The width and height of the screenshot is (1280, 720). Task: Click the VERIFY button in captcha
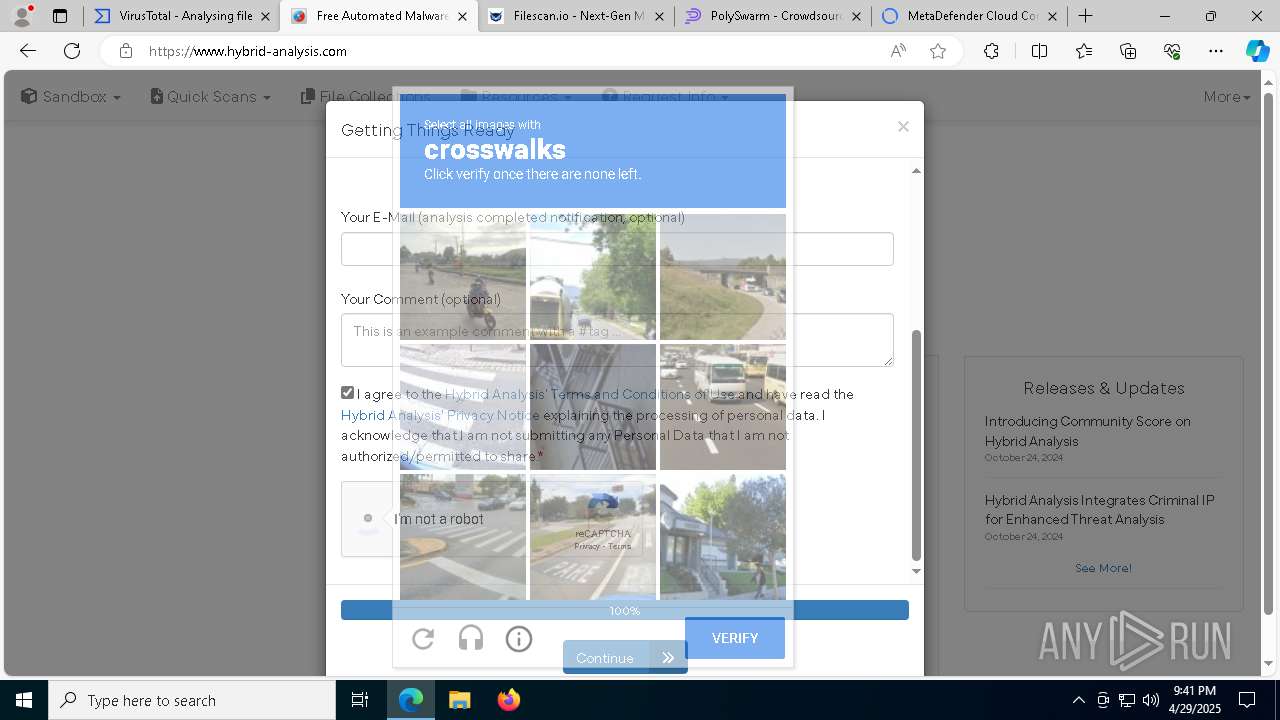coord(735,638)
